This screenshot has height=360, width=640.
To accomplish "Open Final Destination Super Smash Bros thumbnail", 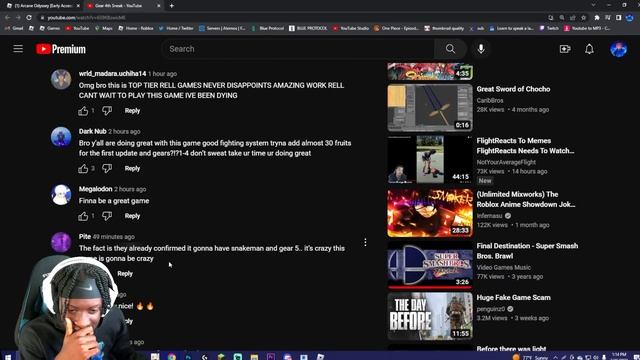I will [430, 264].
